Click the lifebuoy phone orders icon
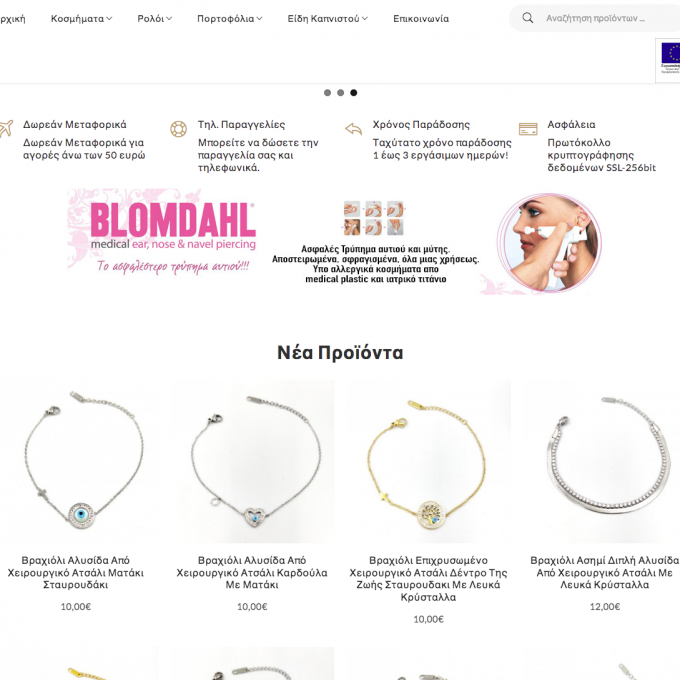 click(178, 129)
